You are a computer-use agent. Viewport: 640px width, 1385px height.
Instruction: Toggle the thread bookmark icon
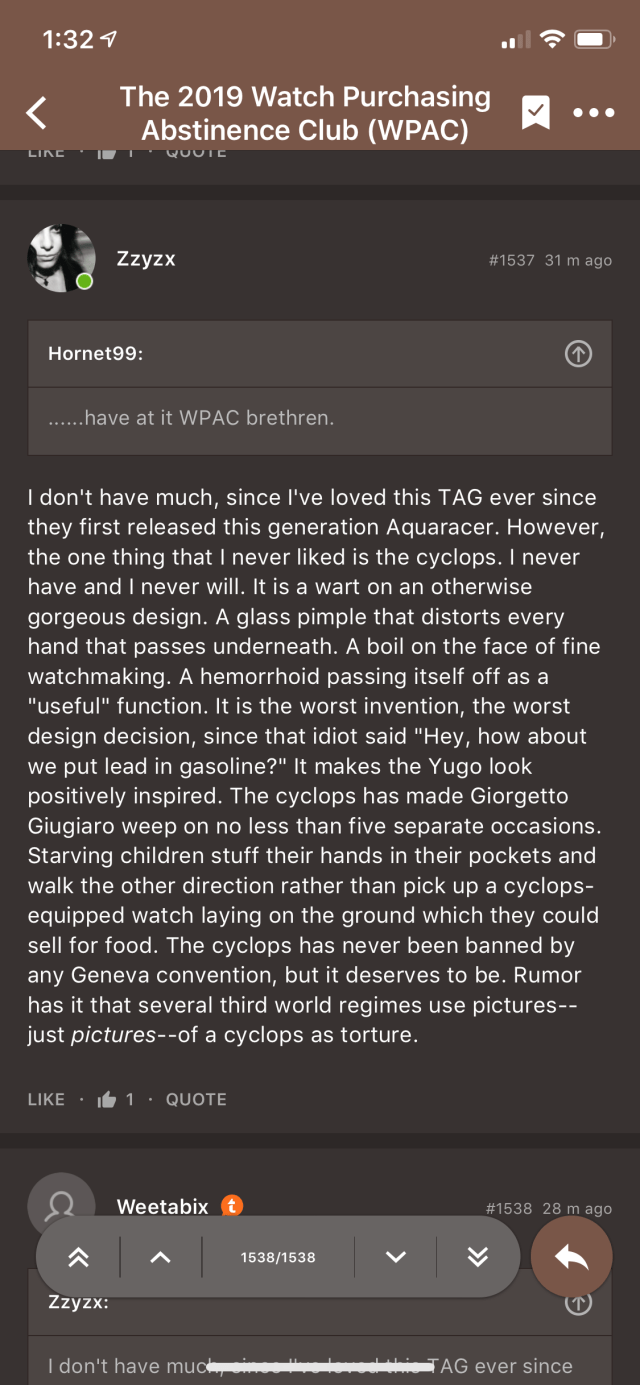(535, 113)
